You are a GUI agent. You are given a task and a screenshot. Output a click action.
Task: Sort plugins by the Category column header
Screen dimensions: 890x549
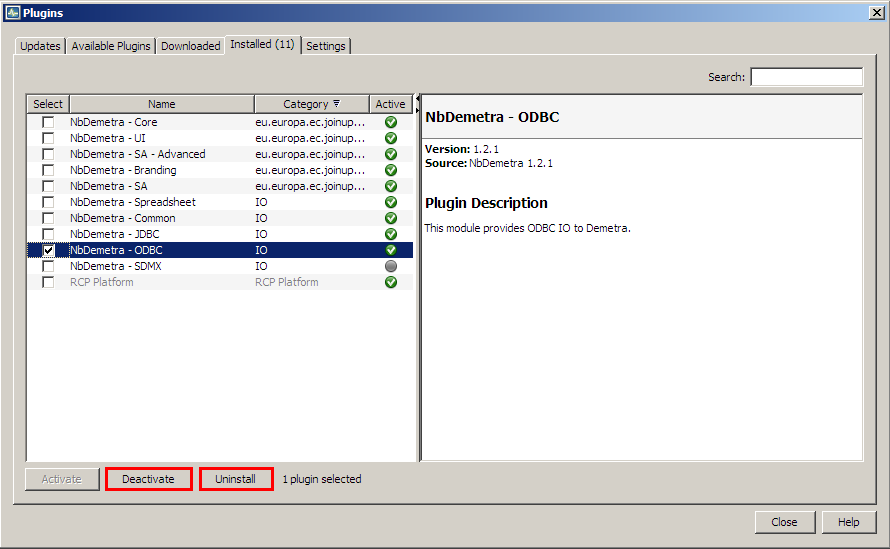tap(311, 104)
